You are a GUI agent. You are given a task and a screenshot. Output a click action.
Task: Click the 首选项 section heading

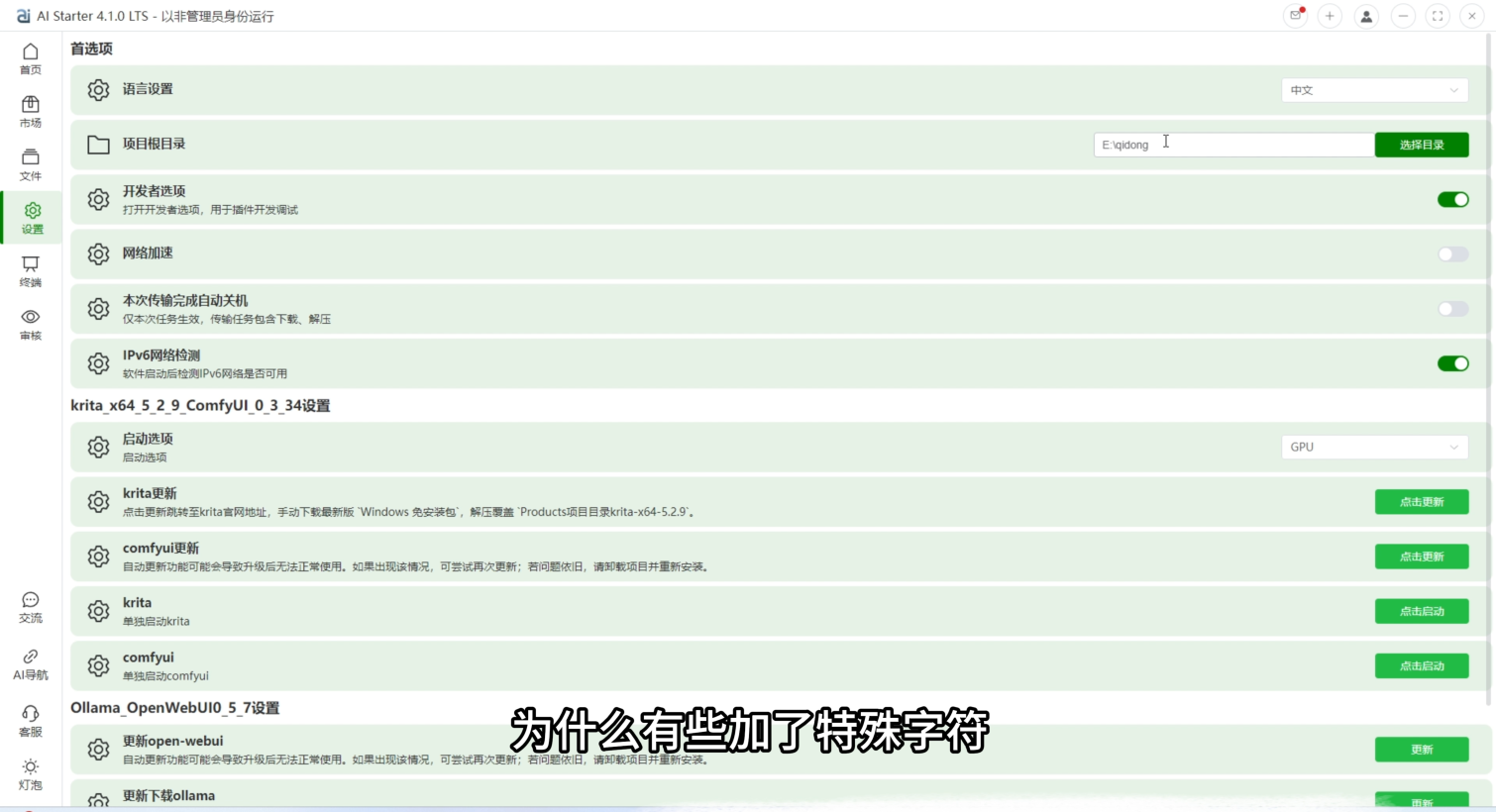91,49
